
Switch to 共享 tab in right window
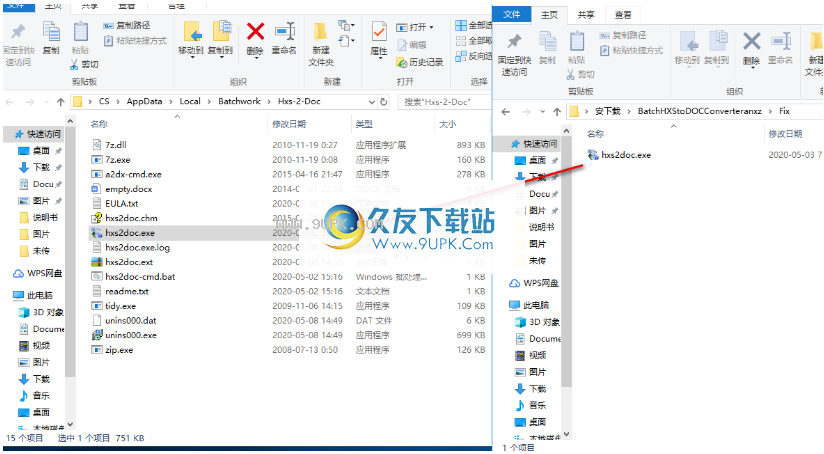click(586, 15)
